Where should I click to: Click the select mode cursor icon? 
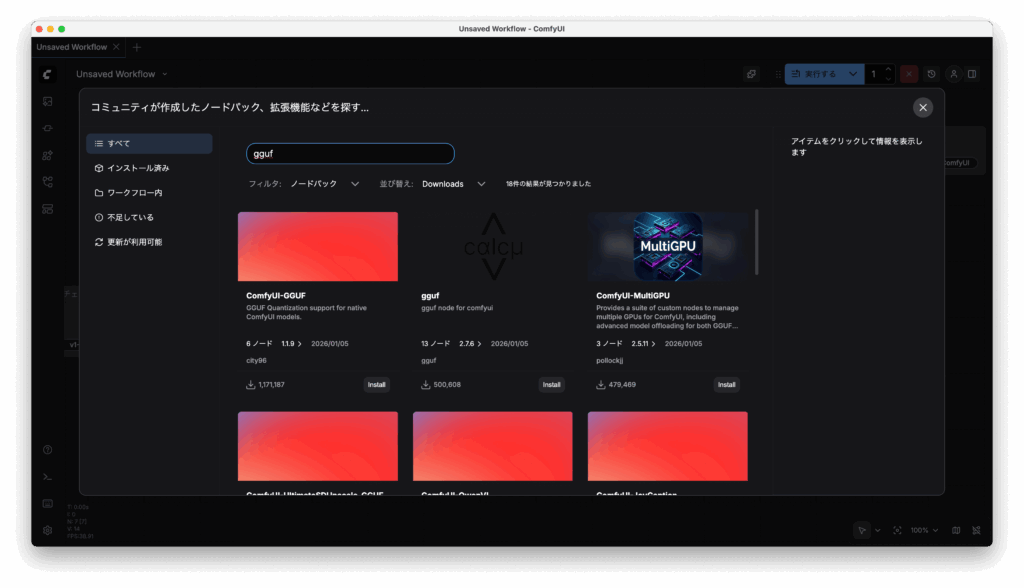(x=860, y=530)
